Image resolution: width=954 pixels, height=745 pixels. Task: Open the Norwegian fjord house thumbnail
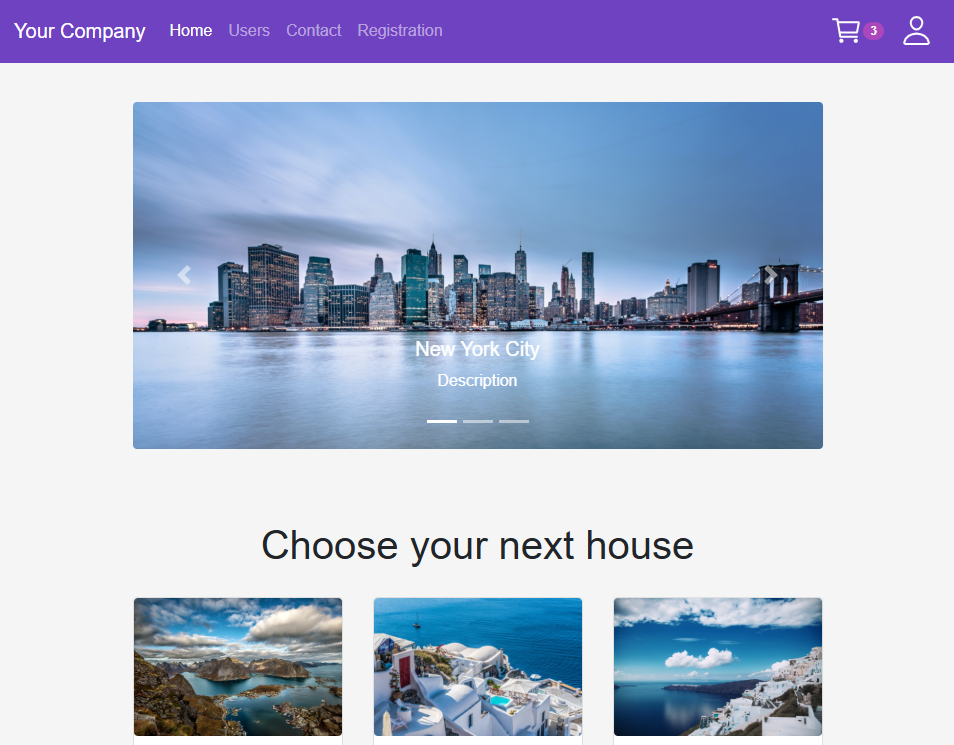[x=238, y=666]
